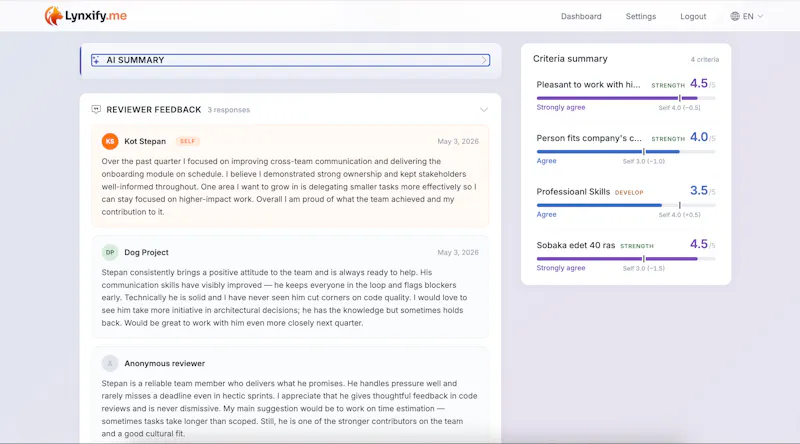The image size is (800, 444).
Task: Open the EN language dropdown
Action: [747, 16]
